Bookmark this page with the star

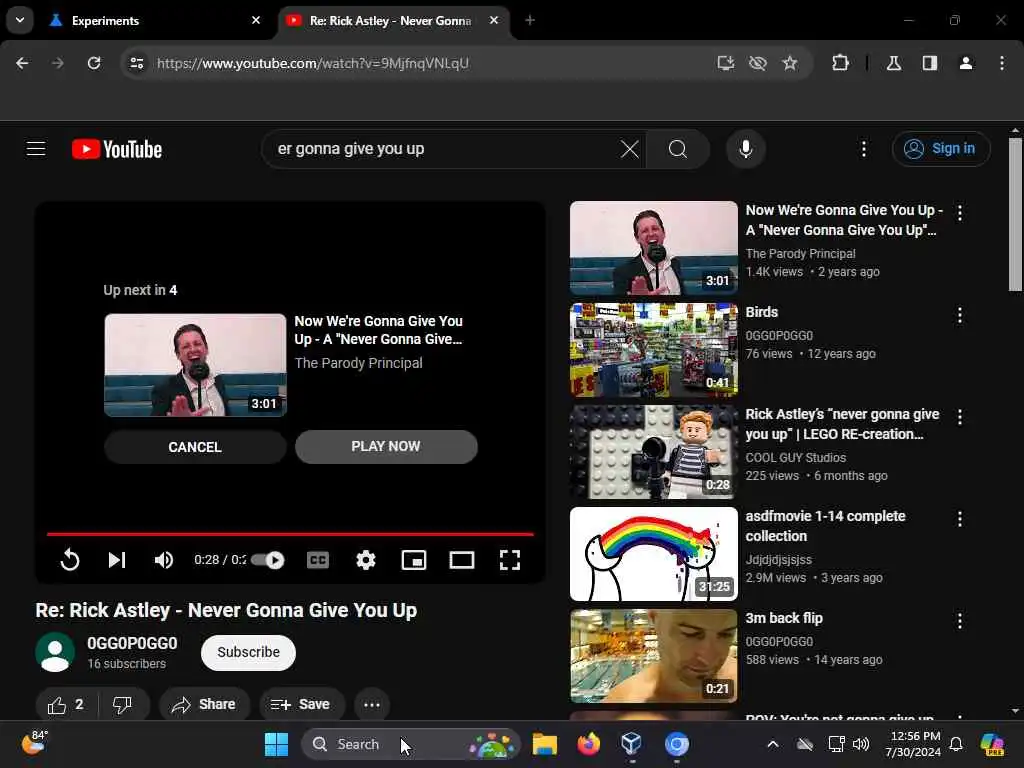(790, 63)
